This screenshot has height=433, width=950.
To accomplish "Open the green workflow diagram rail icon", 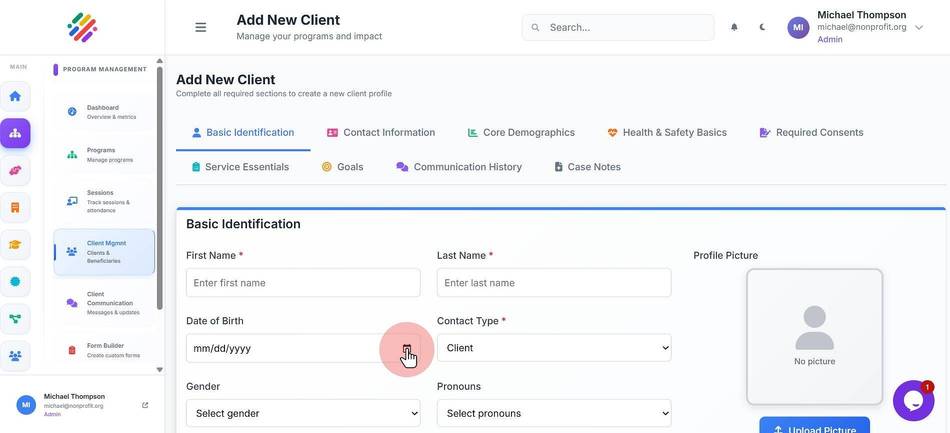I will (15, 319).
